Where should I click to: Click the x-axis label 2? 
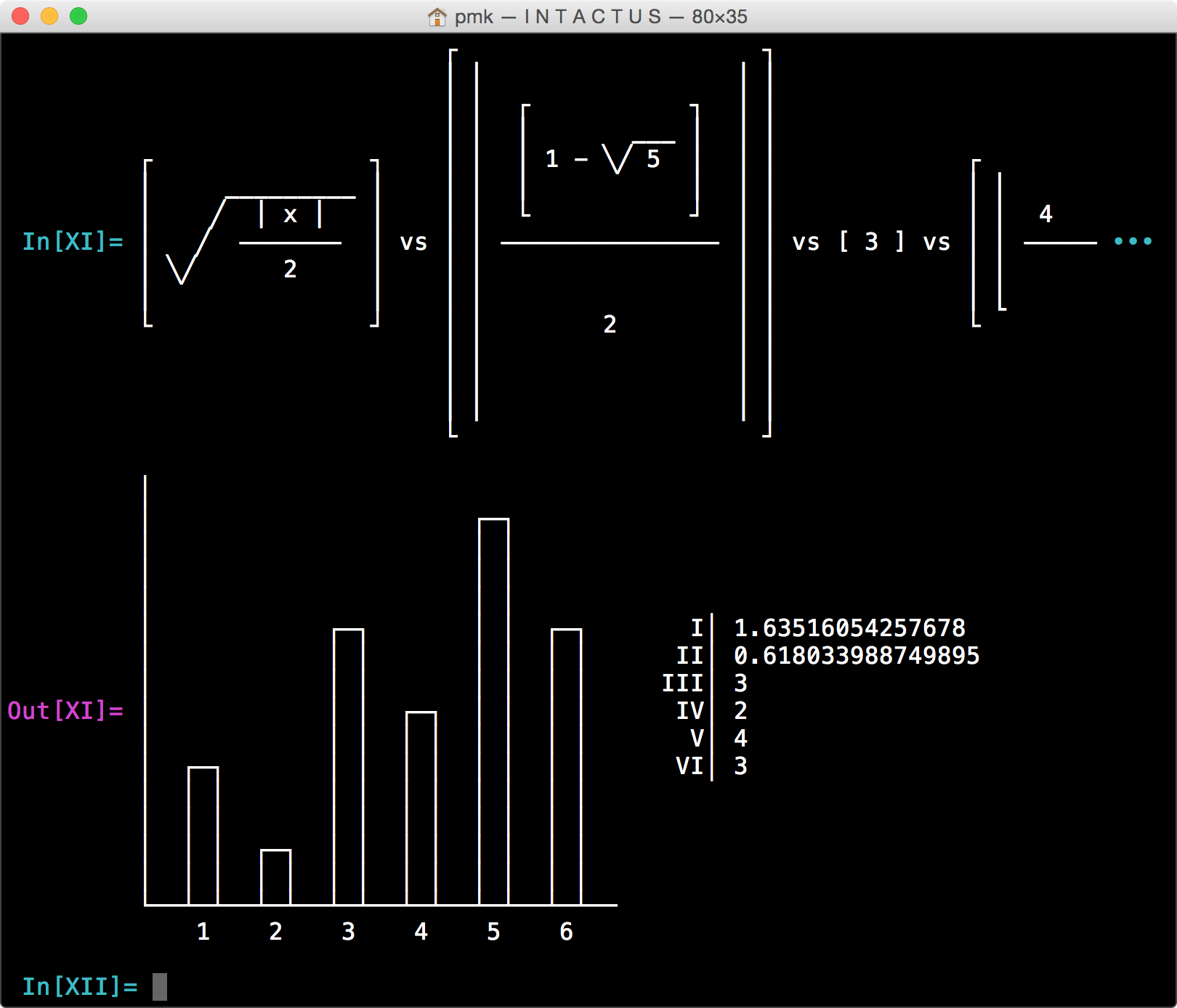[276, 931]
